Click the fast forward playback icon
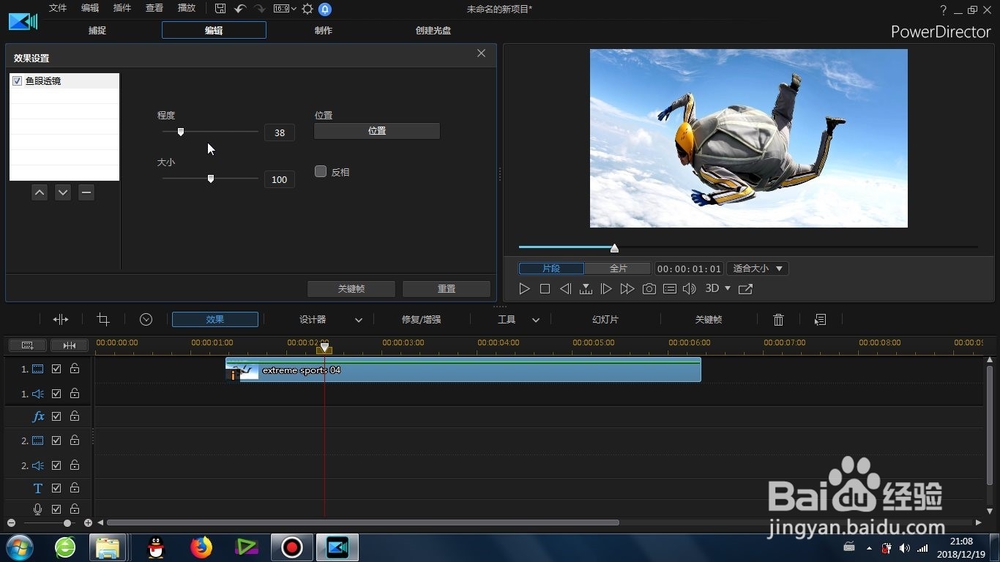This screenshot has width=1000, height=562. coord(627,289)
